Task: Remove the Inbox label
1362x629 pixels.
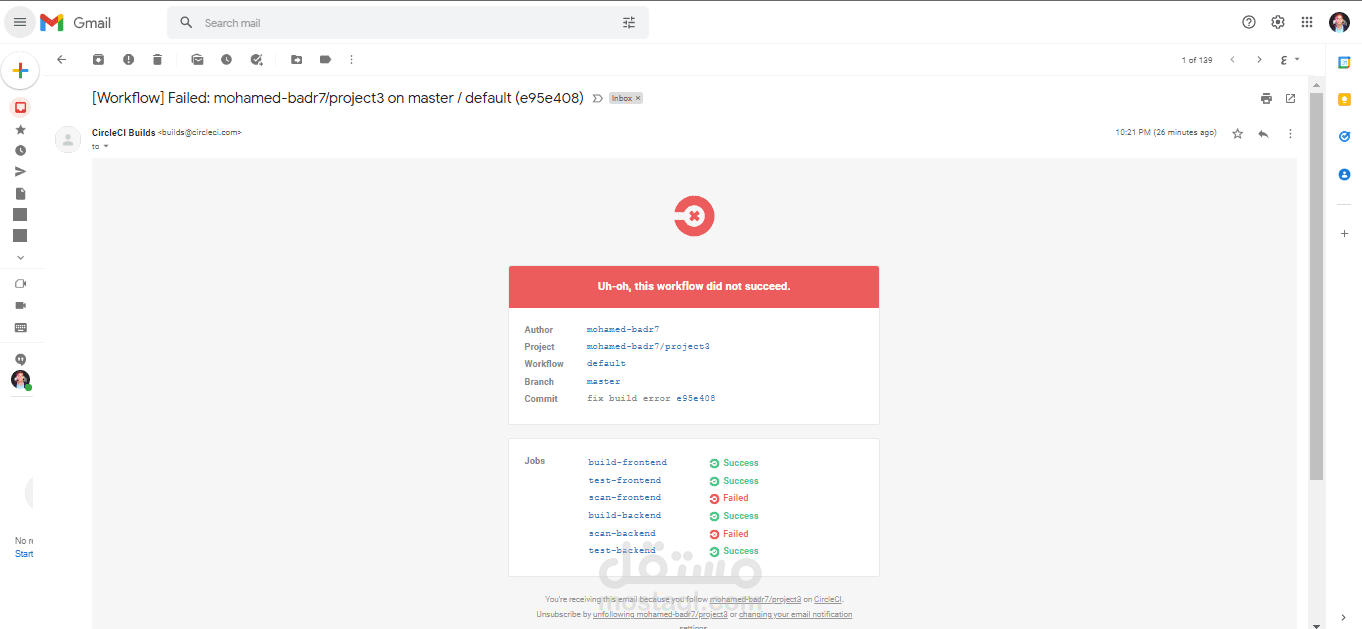Action: 638,98
